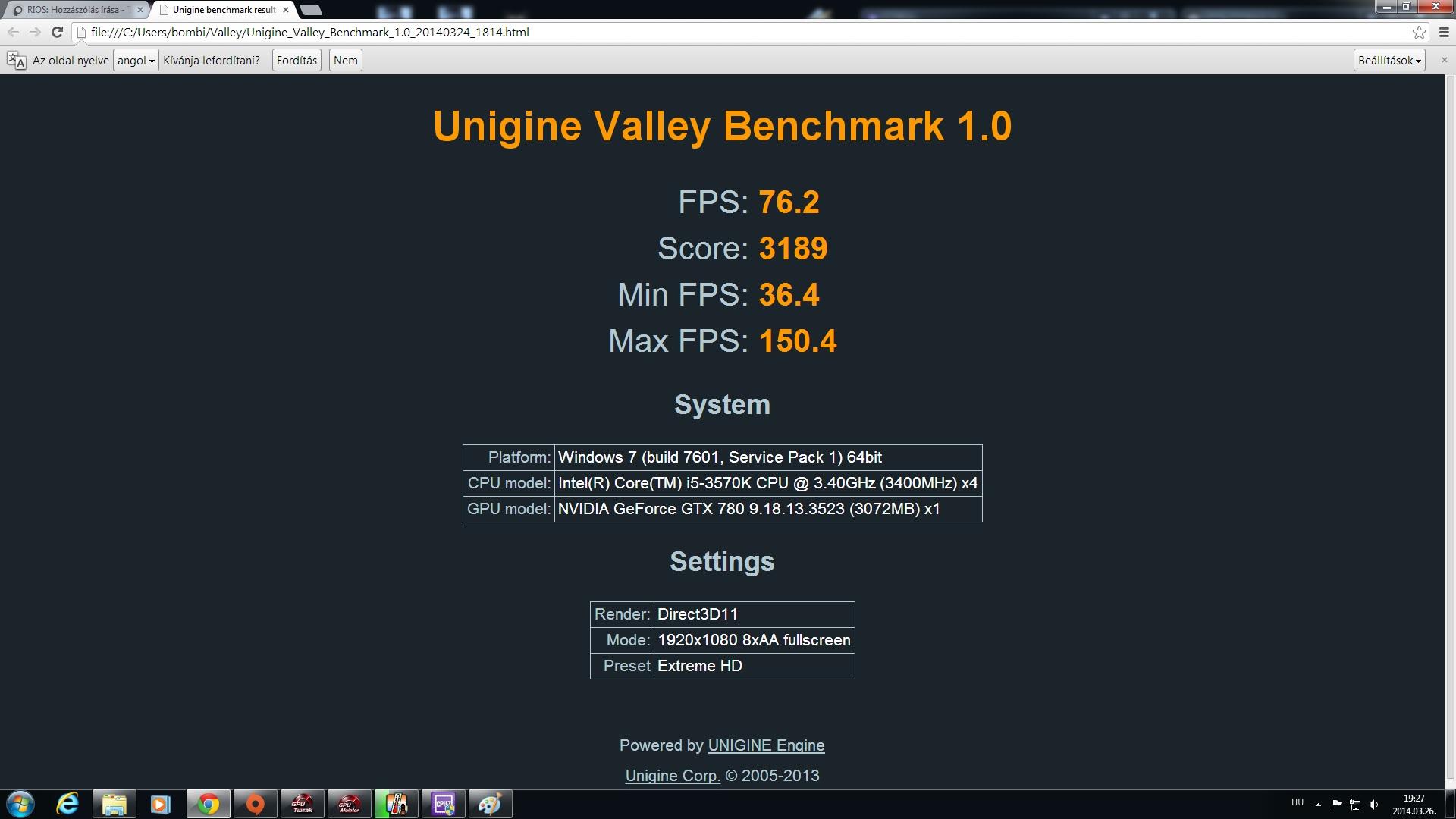Open the GPU Tweak taskbar icon

click(x=302, y=804)
